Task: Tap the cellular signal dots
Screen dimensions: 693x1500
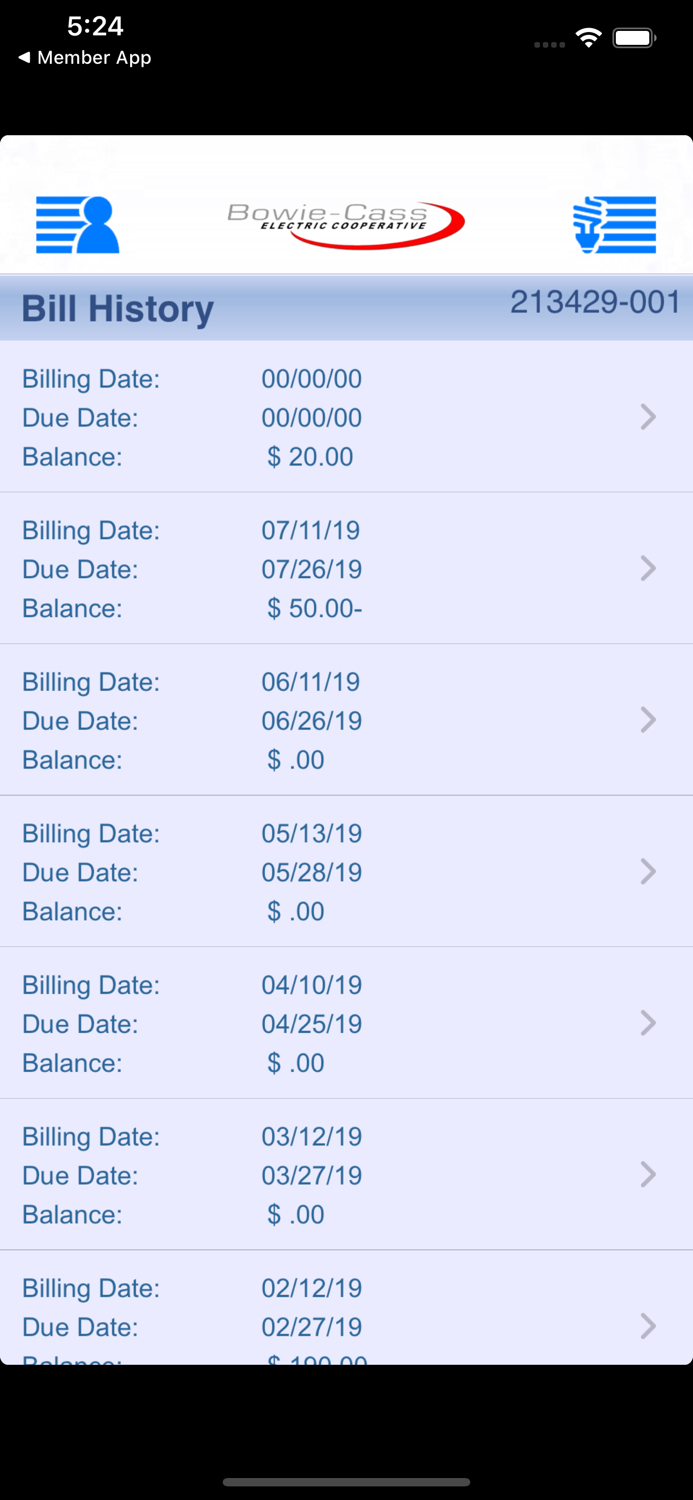Action: 549,44
